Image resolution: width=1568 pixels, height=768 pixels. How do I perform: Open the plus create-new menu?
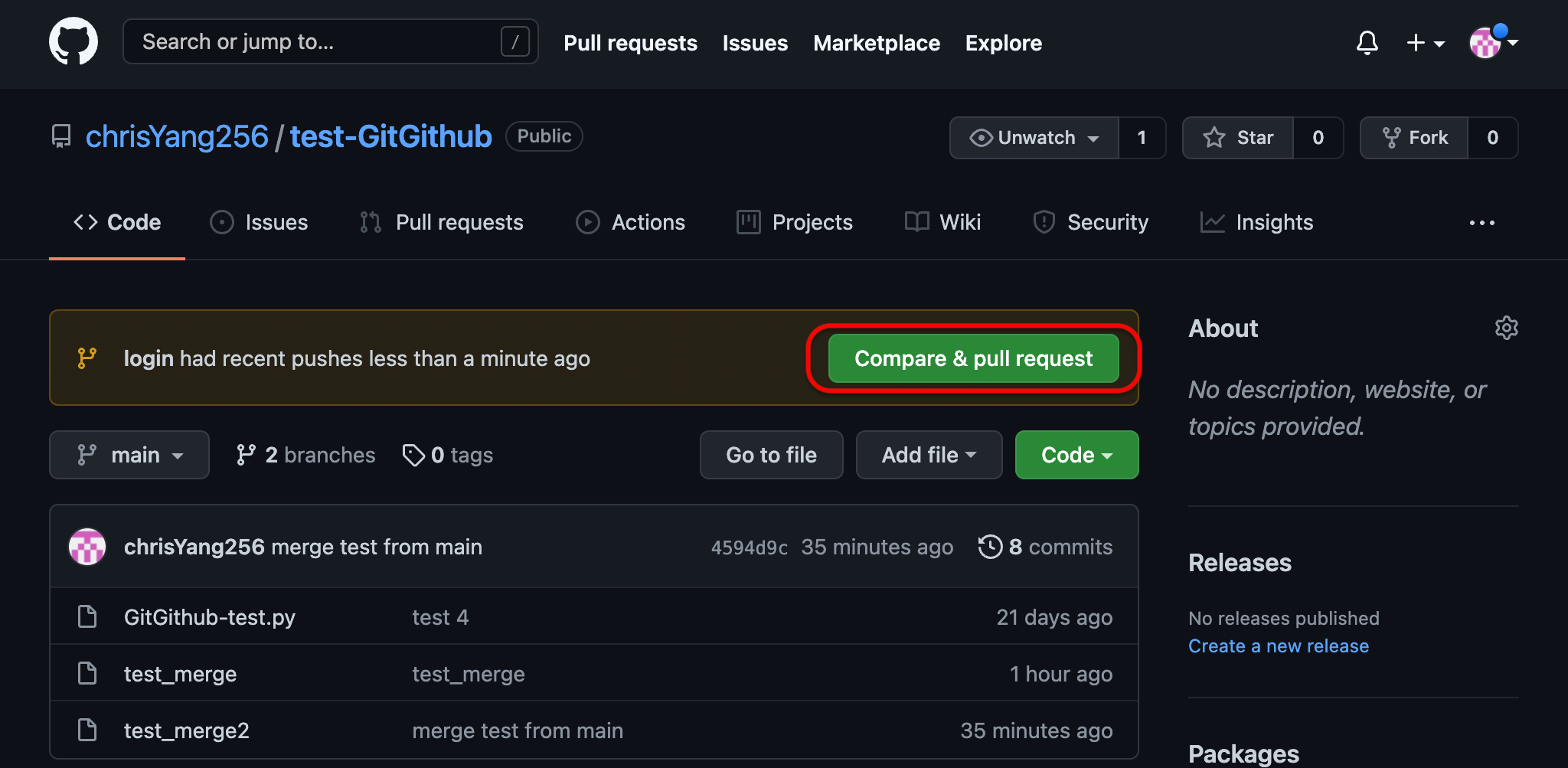1425,43
